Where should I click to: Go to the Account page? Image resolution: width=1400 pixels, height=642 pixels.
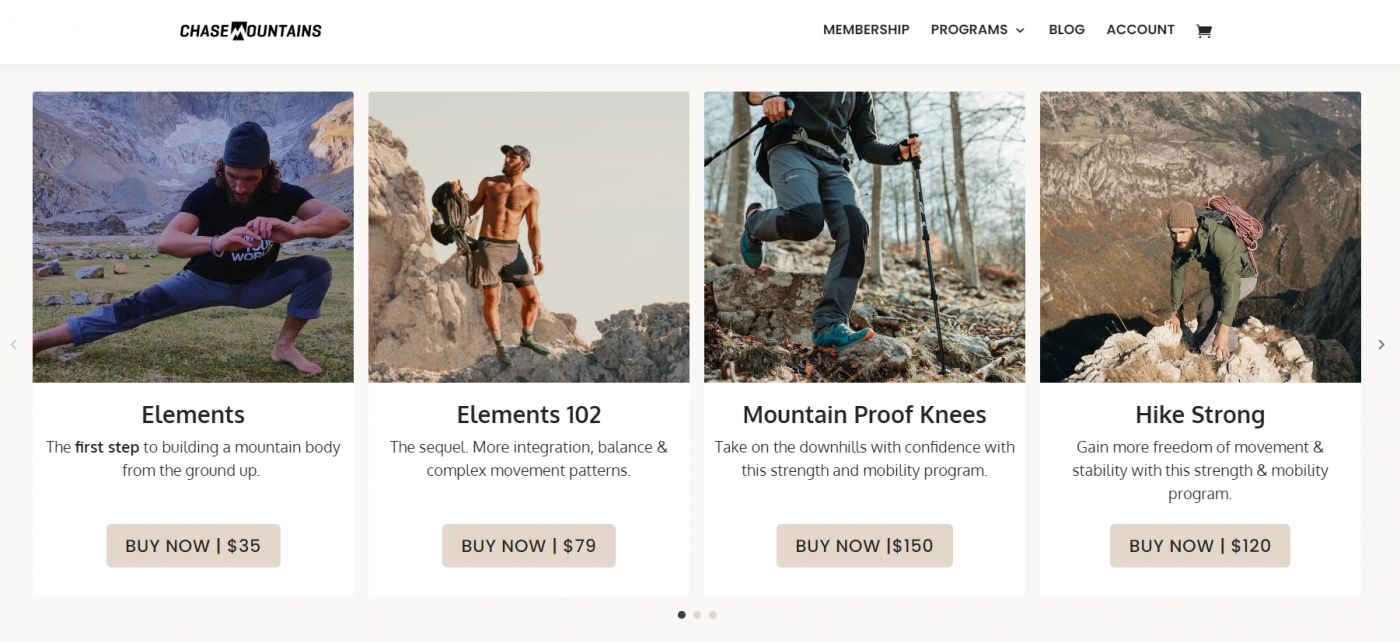[x=1140, y=30]
